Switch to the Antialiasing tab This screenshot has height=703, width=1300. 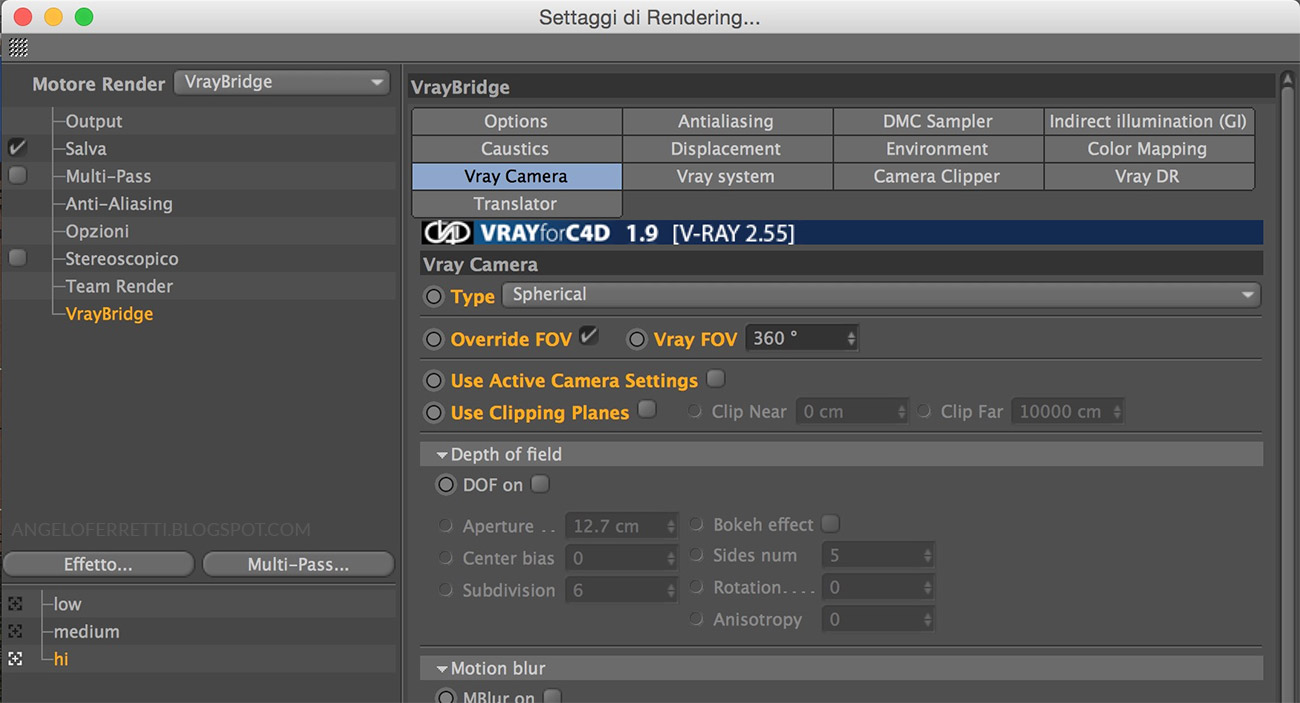point(726,121)
